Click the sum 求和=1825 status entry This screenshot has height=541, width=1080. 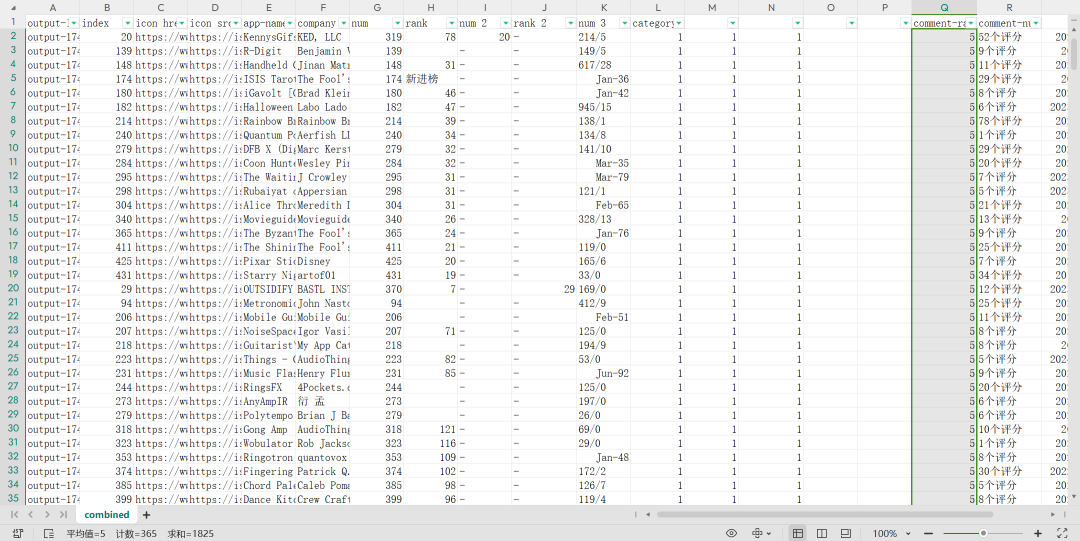pyautogui.click(x=190, y=533)
